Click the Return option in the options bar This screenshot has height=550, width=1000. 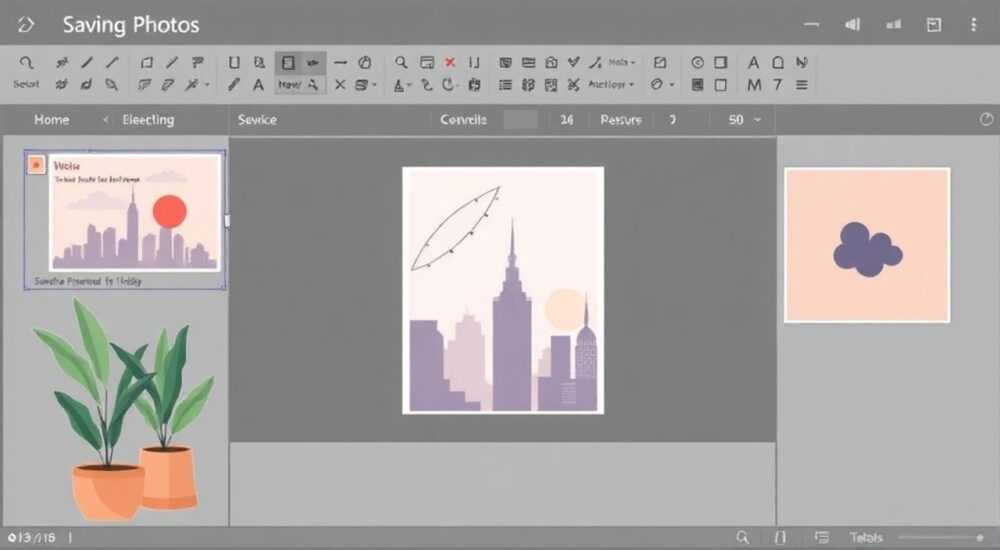[621, 119]
